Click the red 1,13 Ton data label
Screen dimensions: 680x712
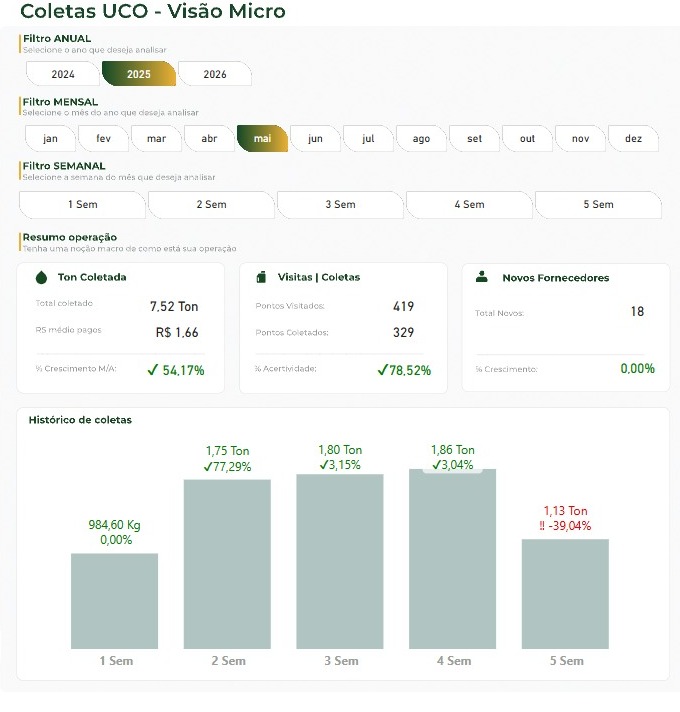tap(566, 511)
